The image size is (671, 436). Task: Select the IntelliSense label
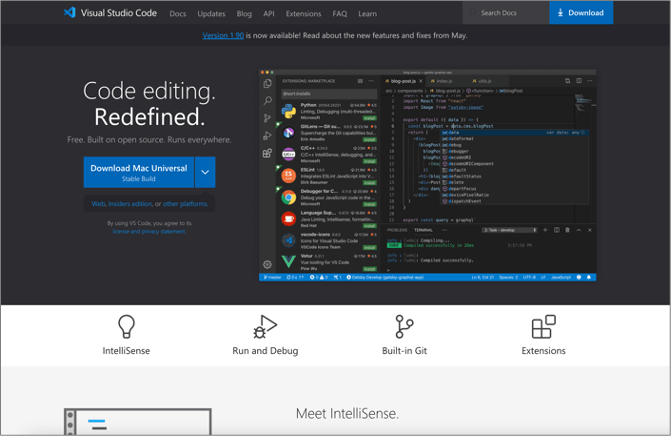pos(126,351)
